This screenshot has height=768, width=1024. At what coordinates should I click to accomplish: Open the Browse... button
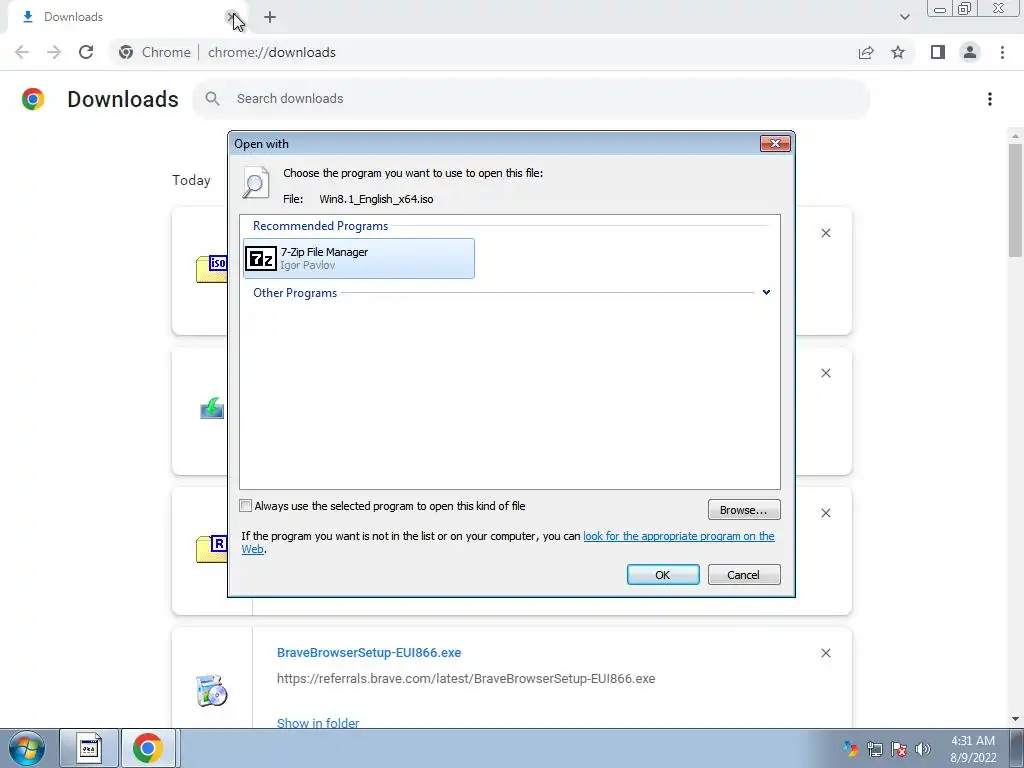(x=744, y=510)
